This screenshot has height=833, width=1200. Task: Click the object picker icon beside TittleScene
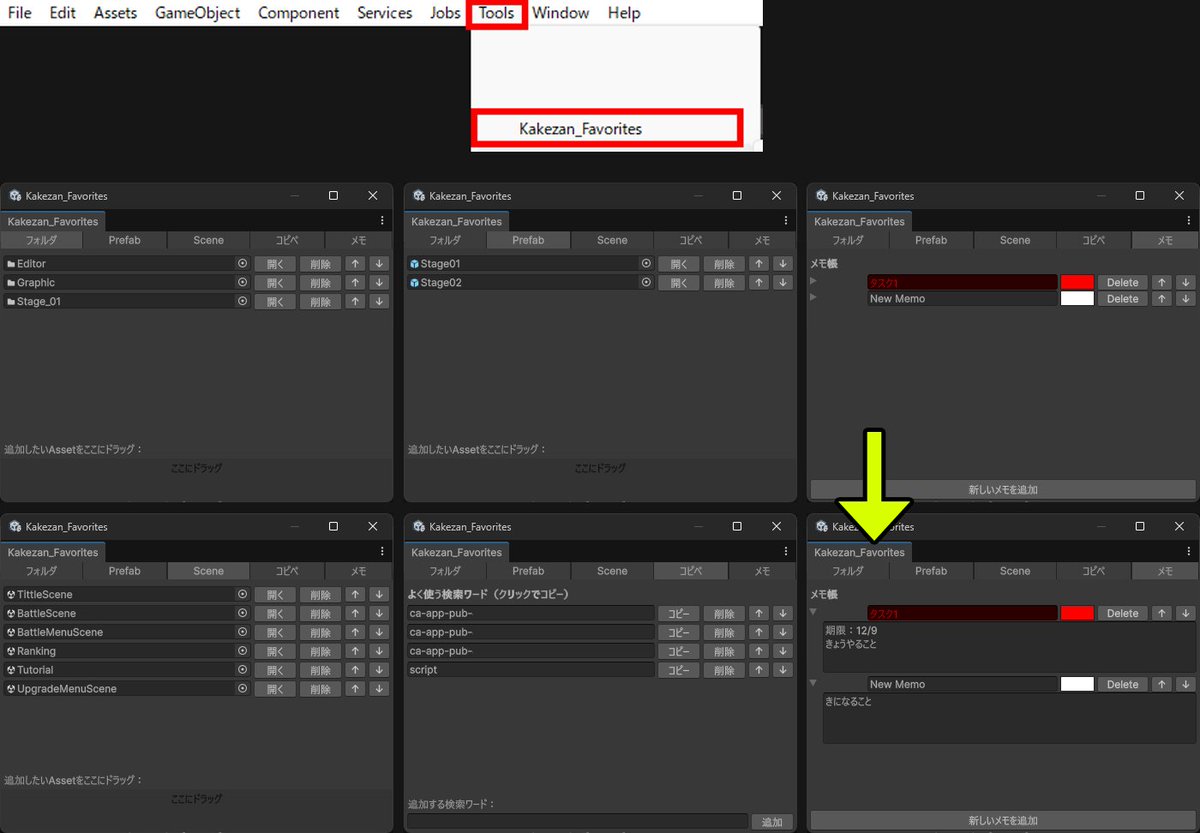[242, 595]
